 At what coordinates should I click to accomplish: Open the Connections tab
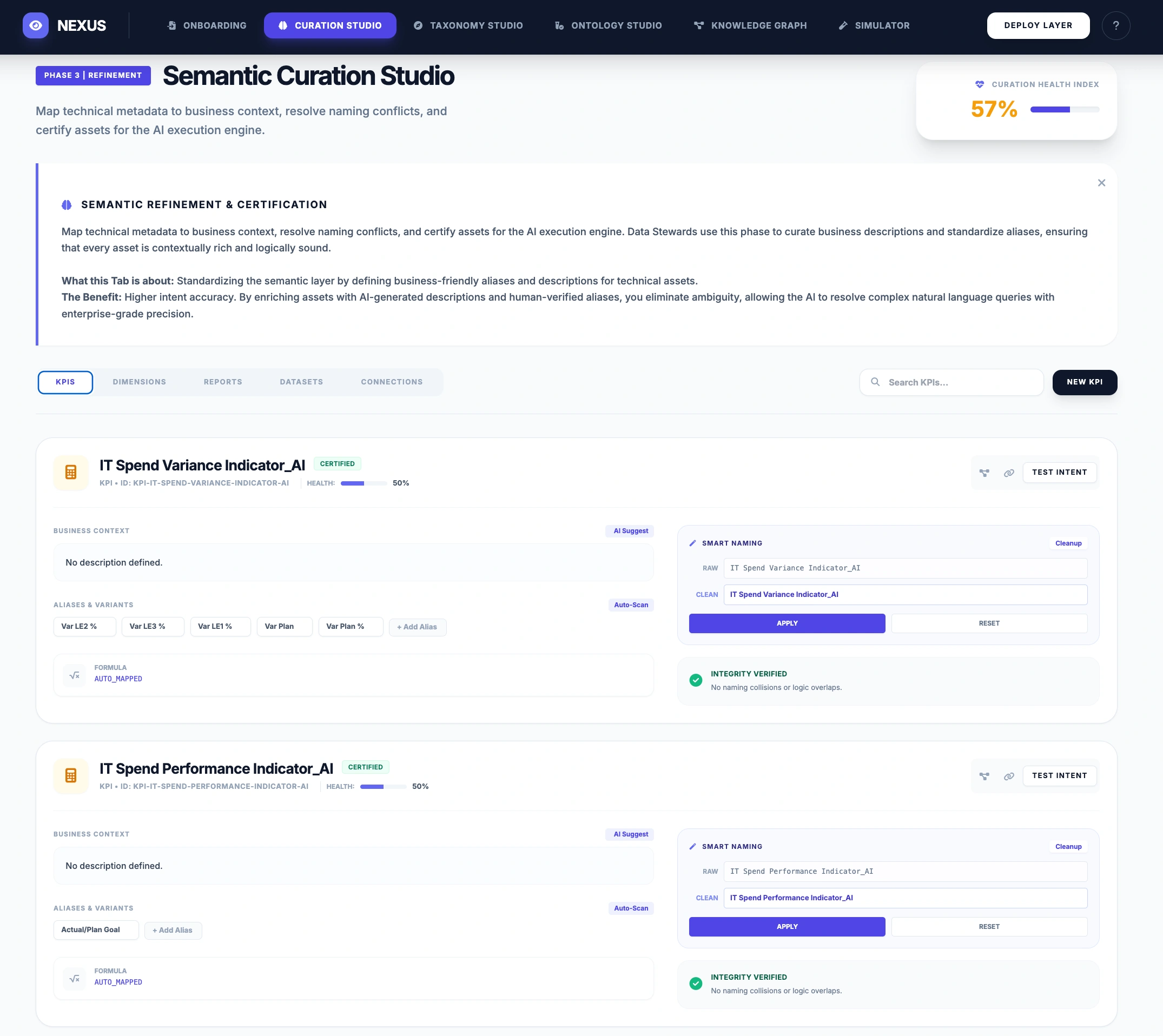391,382
